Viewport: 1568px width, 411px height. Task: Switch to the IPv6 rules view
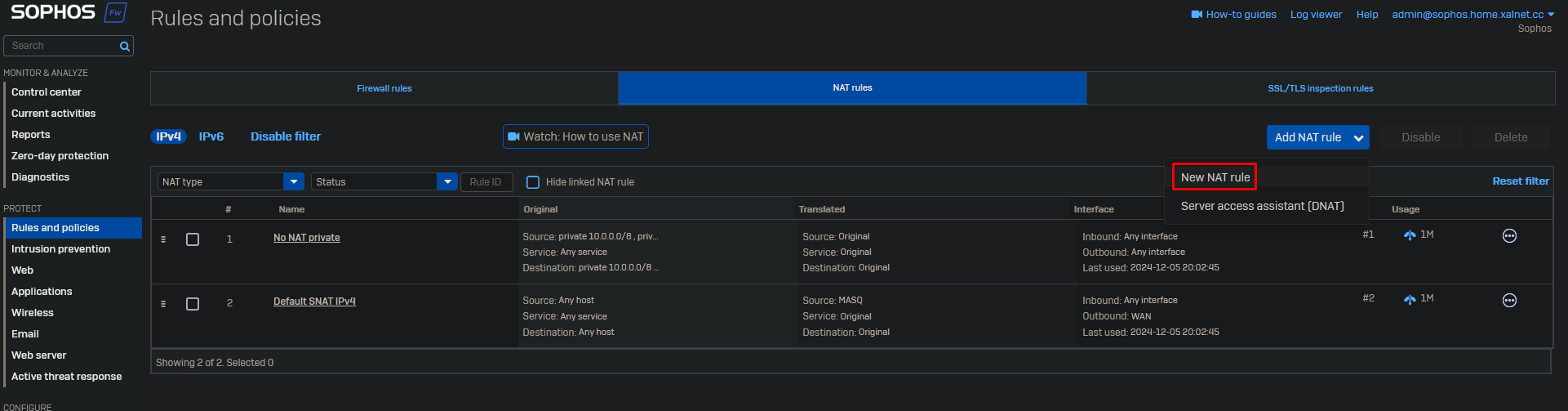point(211,136)
